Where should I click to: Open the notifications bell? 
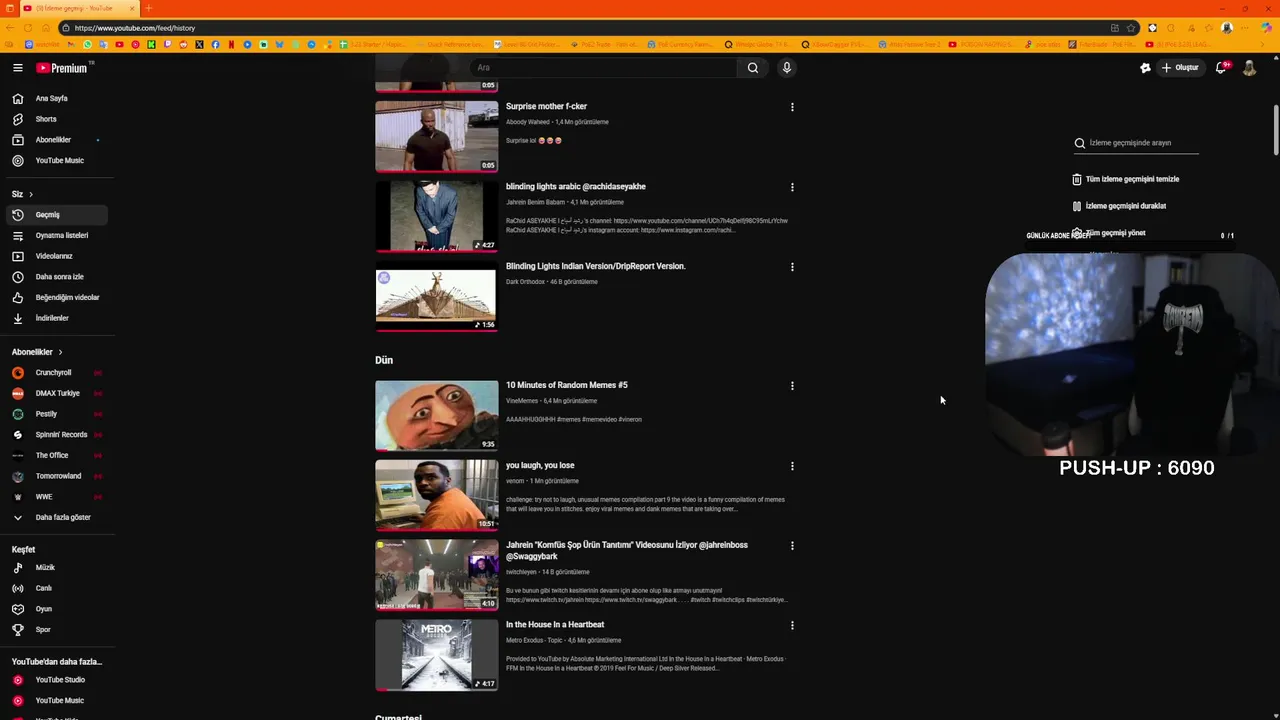click(1222, 68)
